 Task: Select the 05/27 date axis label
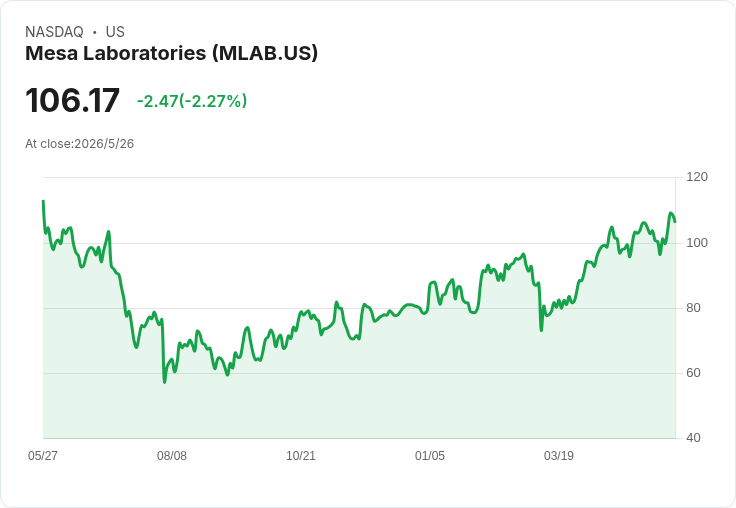pos(43,455)
